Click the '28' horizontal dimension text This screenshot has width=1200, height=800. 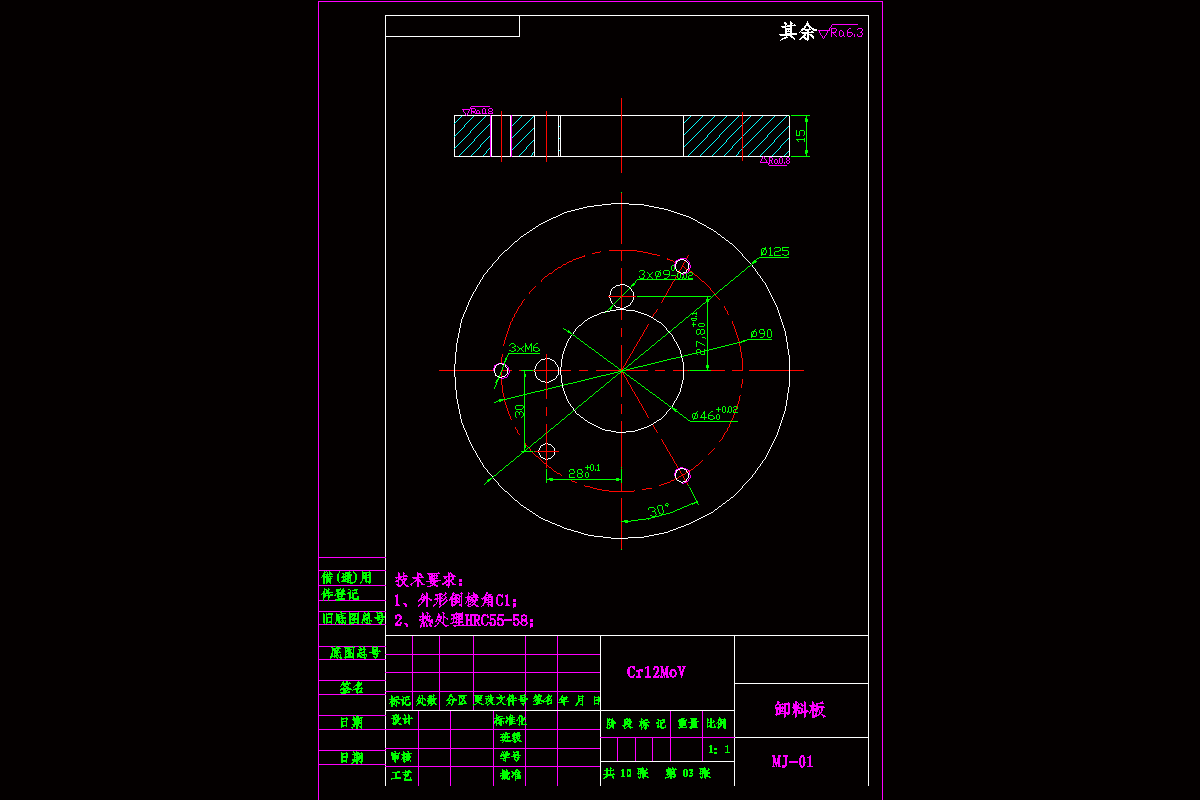pyautogui.click(x=583, y=472)
